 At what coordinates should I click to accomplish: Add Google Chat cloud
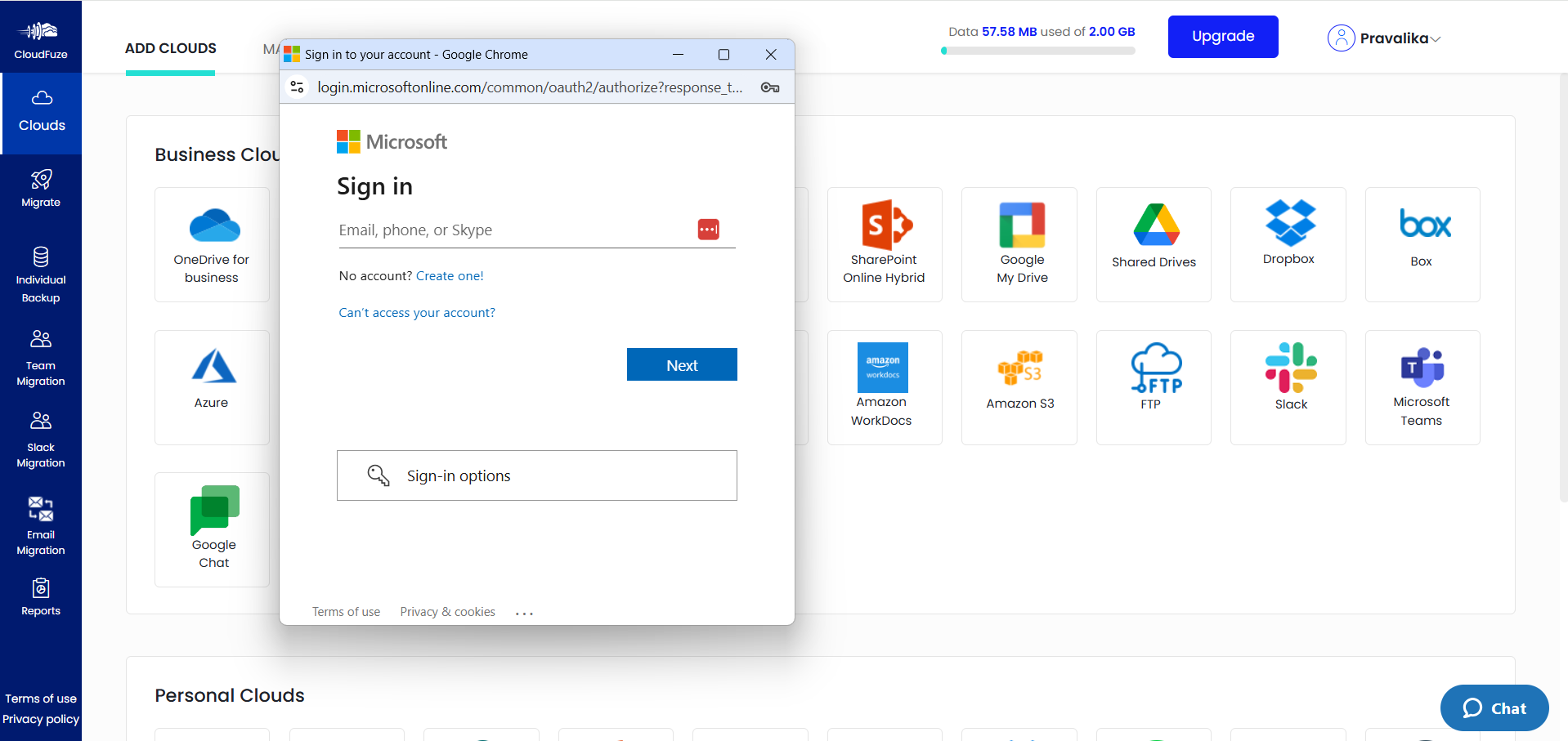(x=212, y=529)
